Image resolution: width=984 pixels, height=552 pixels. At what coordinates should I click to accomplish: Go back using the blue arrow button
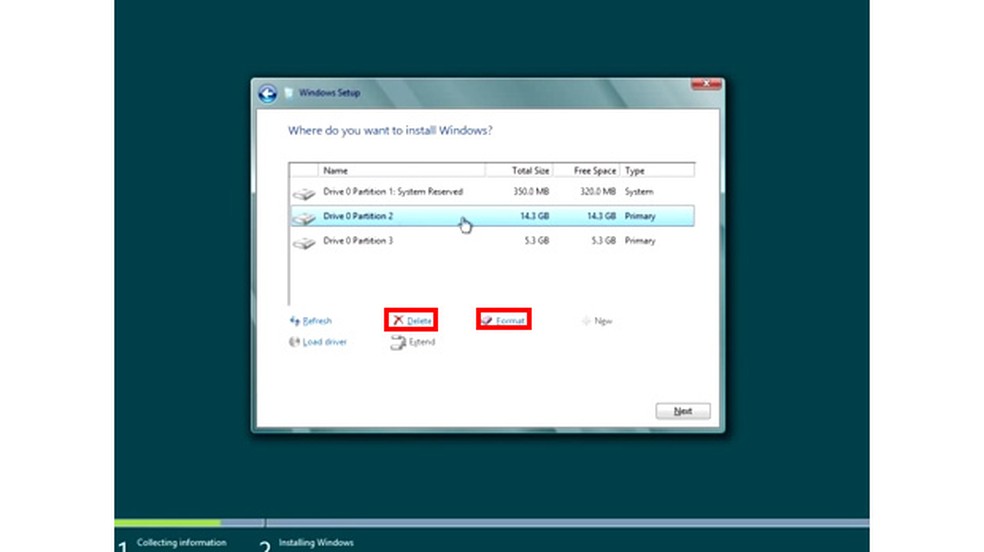click(267, 93)
